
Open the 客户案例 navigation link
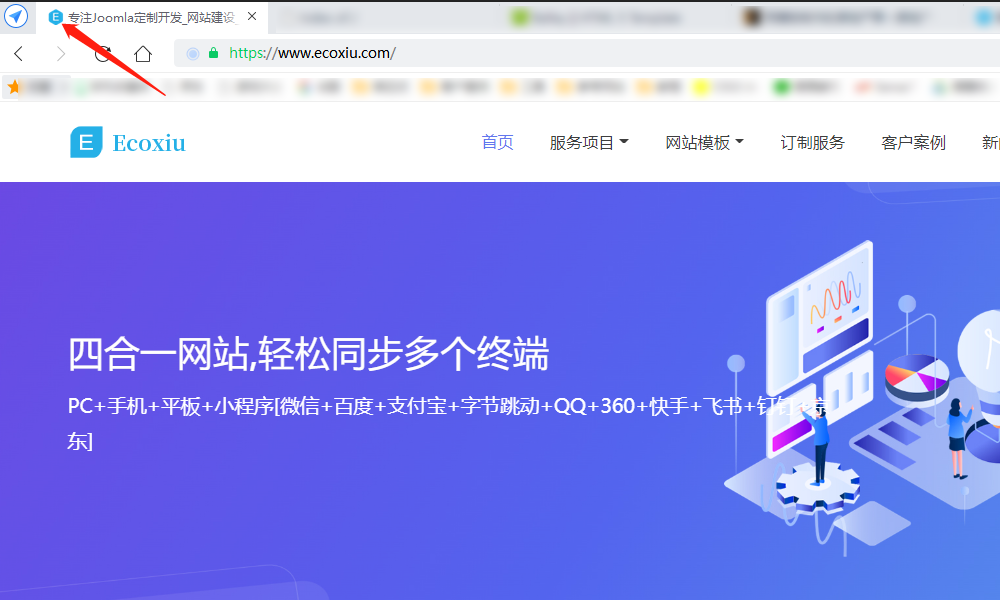tap(913, 143)
